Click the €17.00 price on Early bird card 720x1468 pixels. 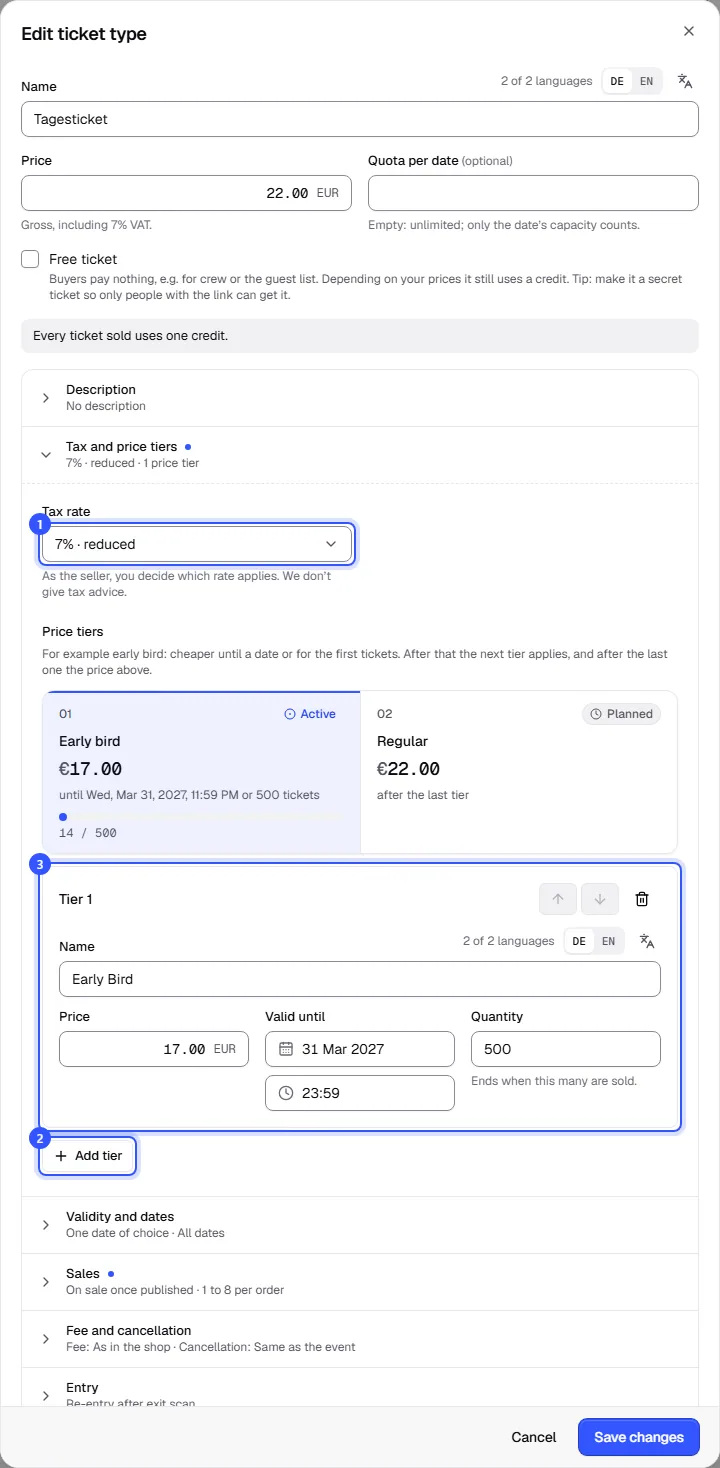[x=91, y=769]
